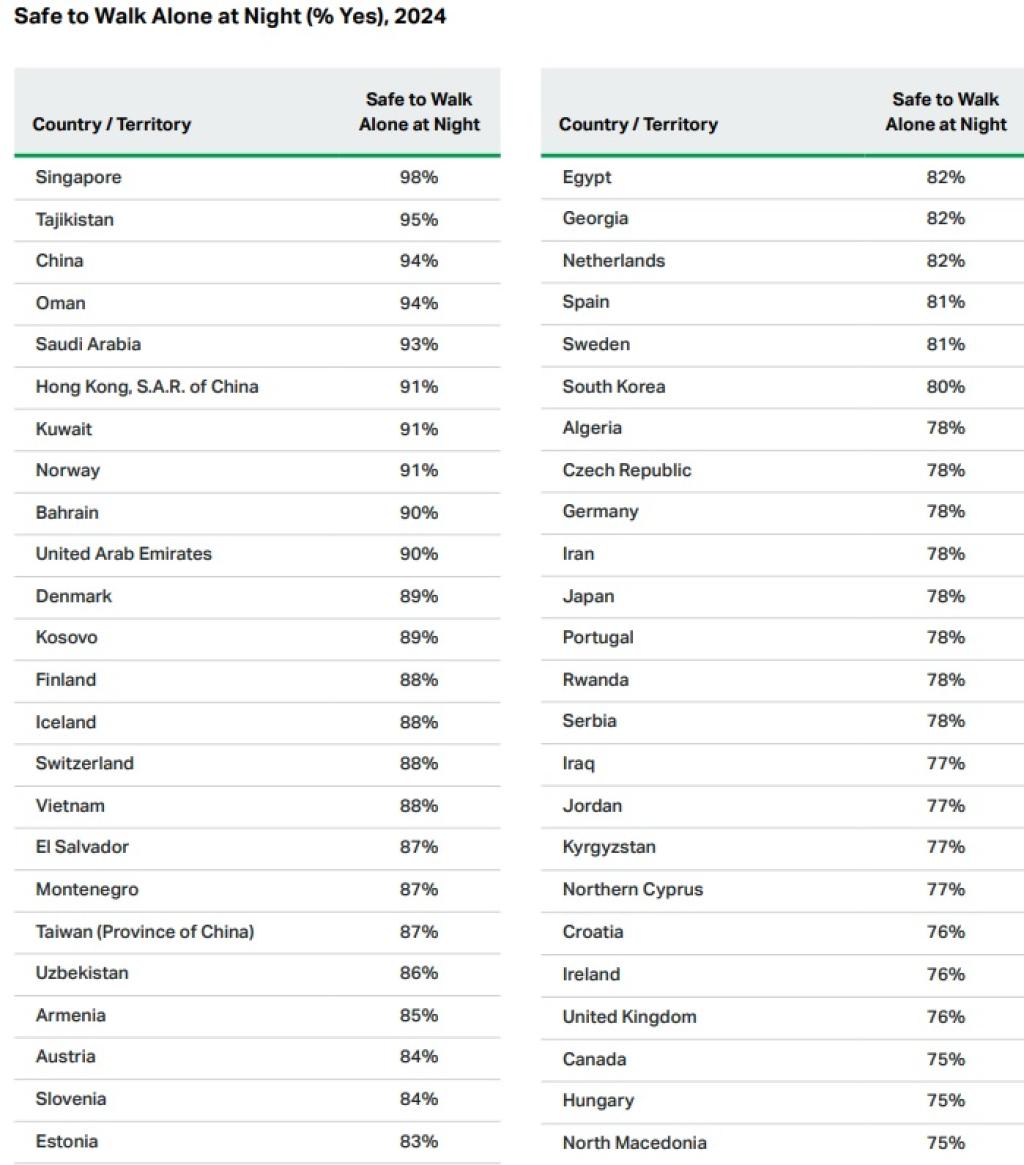Click Armenia's 85% value
The image size is (1024, 1165).
tap(419, 1015)
